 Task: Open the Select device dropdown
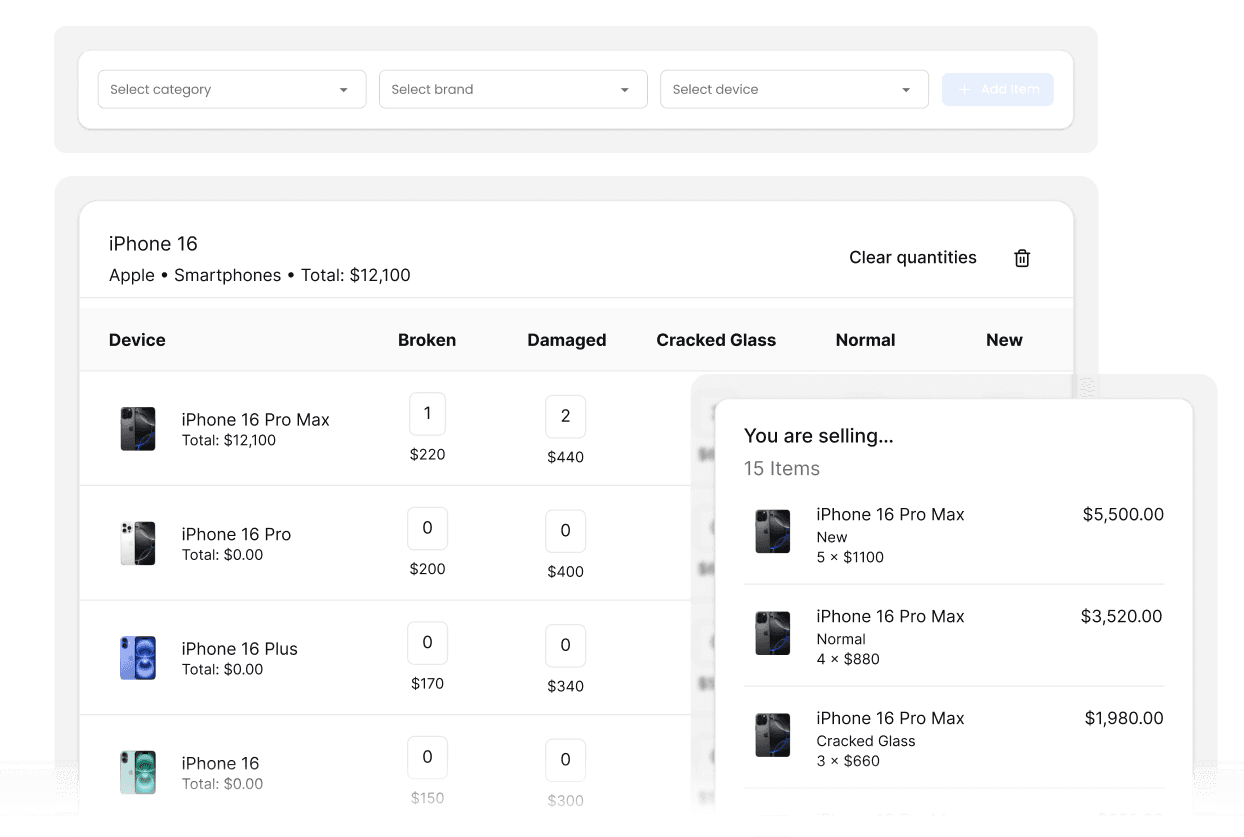tap(794, 89)
